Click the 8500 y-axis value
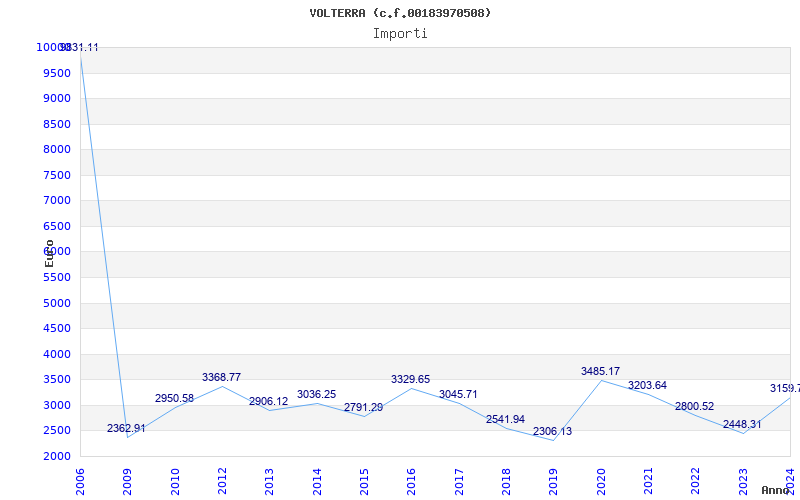Image resolution: width=800 pixels, height=500 pixels. pos(57,124)
